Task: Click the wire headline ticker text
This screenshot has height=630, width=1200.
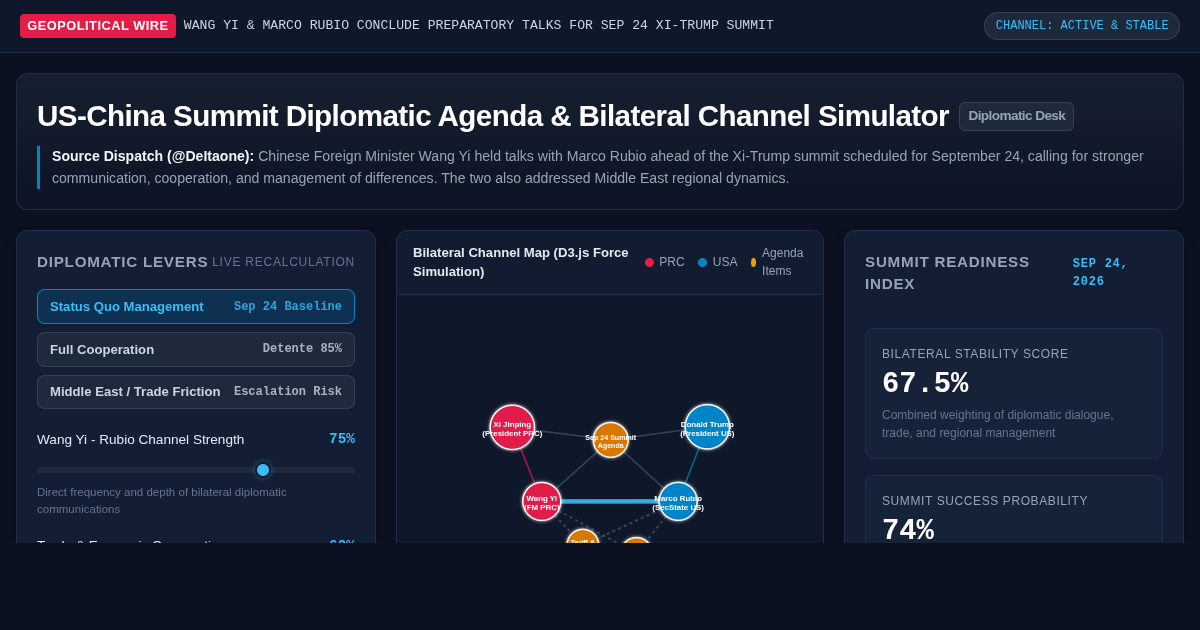Action: point(478,26)
